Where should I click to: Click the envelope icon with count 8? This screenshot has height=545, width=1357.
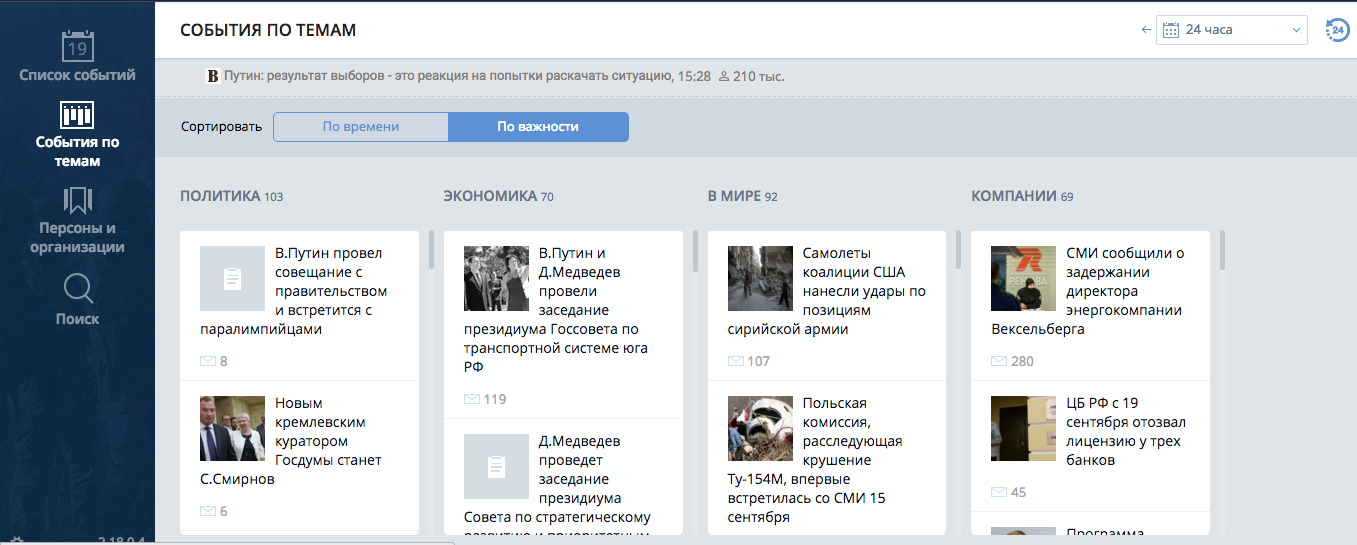[208, 361]
